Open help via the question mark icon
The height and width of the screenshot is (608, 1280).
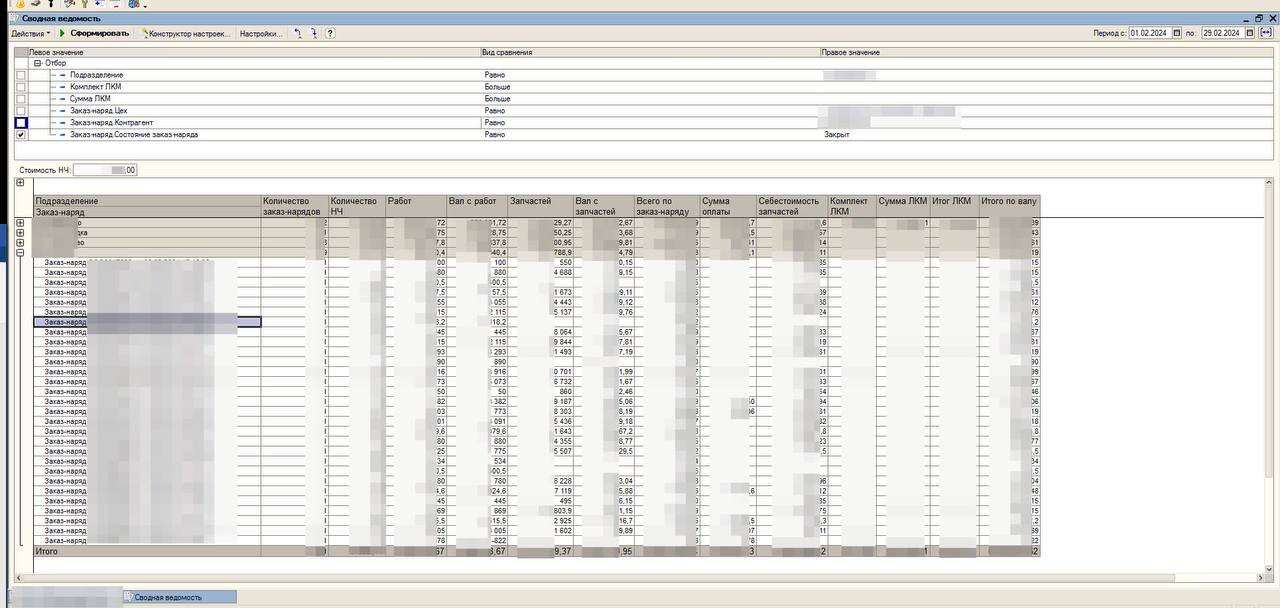click(330, 33)
